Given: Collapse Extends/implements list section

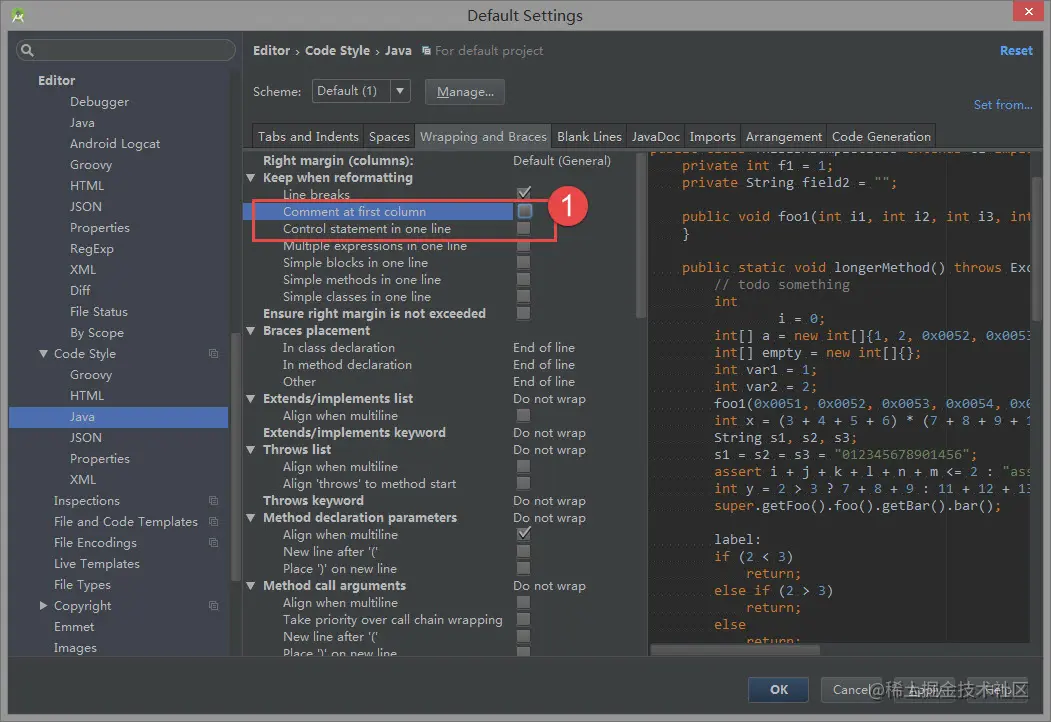Looking at the screenshot, I should 251,398.
